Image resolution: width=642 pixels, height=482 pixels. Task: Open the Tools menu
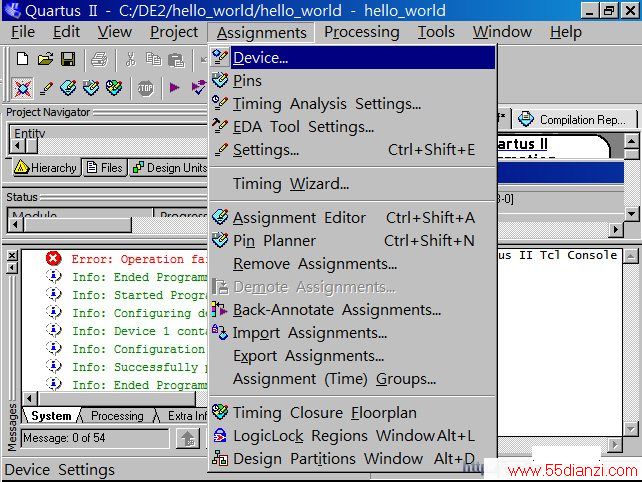[436, 32]
